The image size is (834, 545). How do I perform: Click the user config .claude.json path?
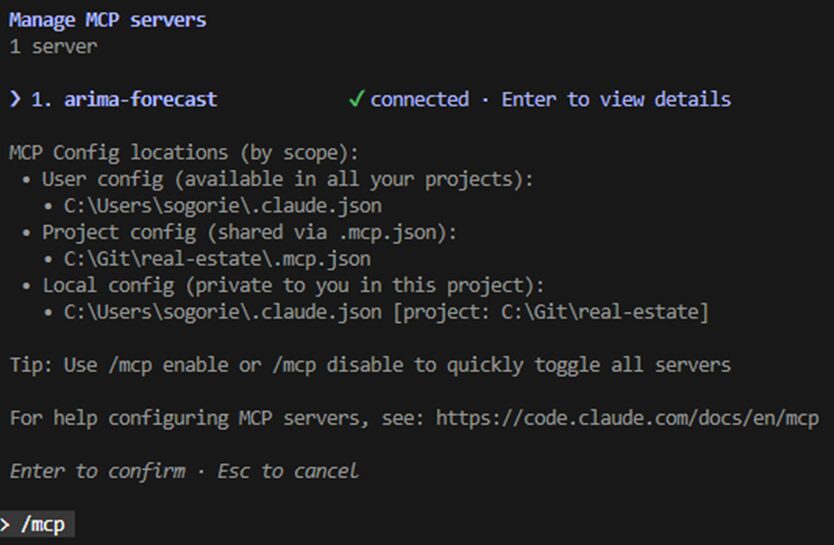(223, 206)
